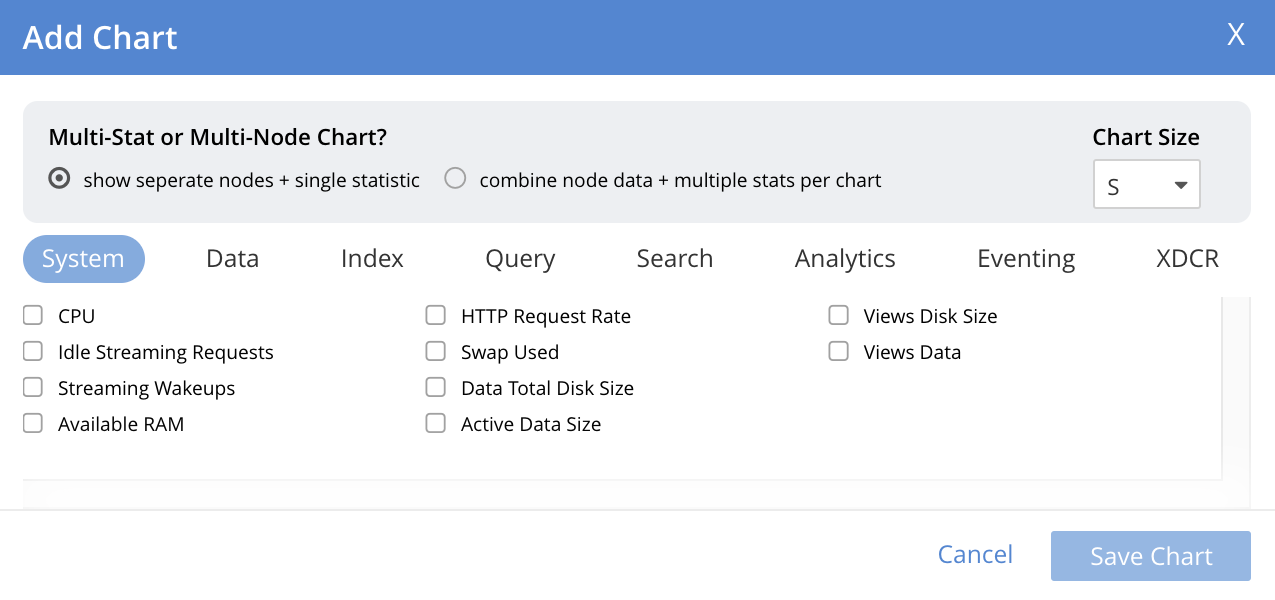Viewport: 1275px width, 600px height.
Task: Select 'combine node data + multiple stats' option
Action: click(455, 178)
